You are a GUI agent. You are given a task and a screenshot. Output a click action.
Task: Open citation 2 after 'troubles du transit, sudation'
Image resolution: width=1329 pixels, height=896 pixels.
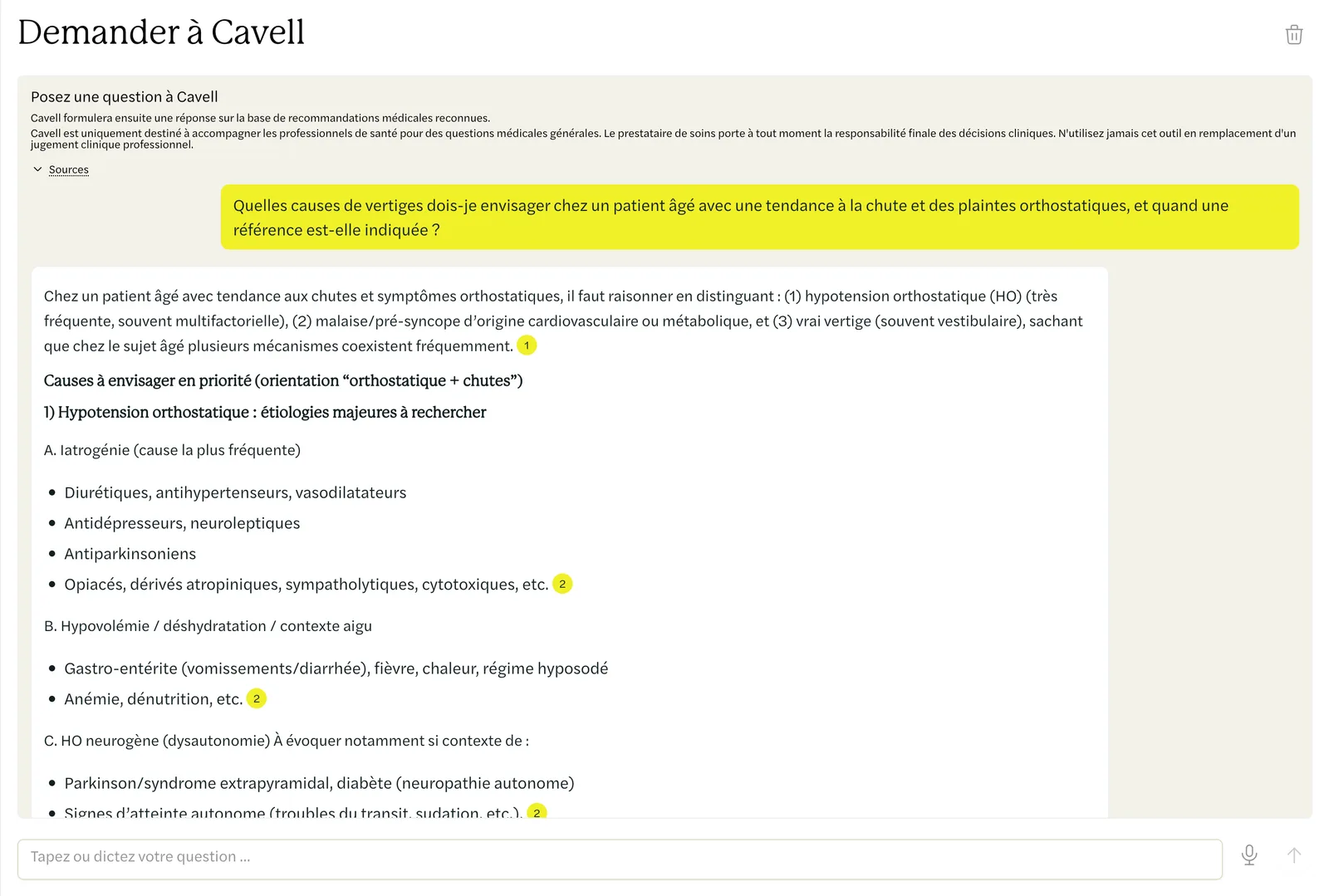(537, 811)
